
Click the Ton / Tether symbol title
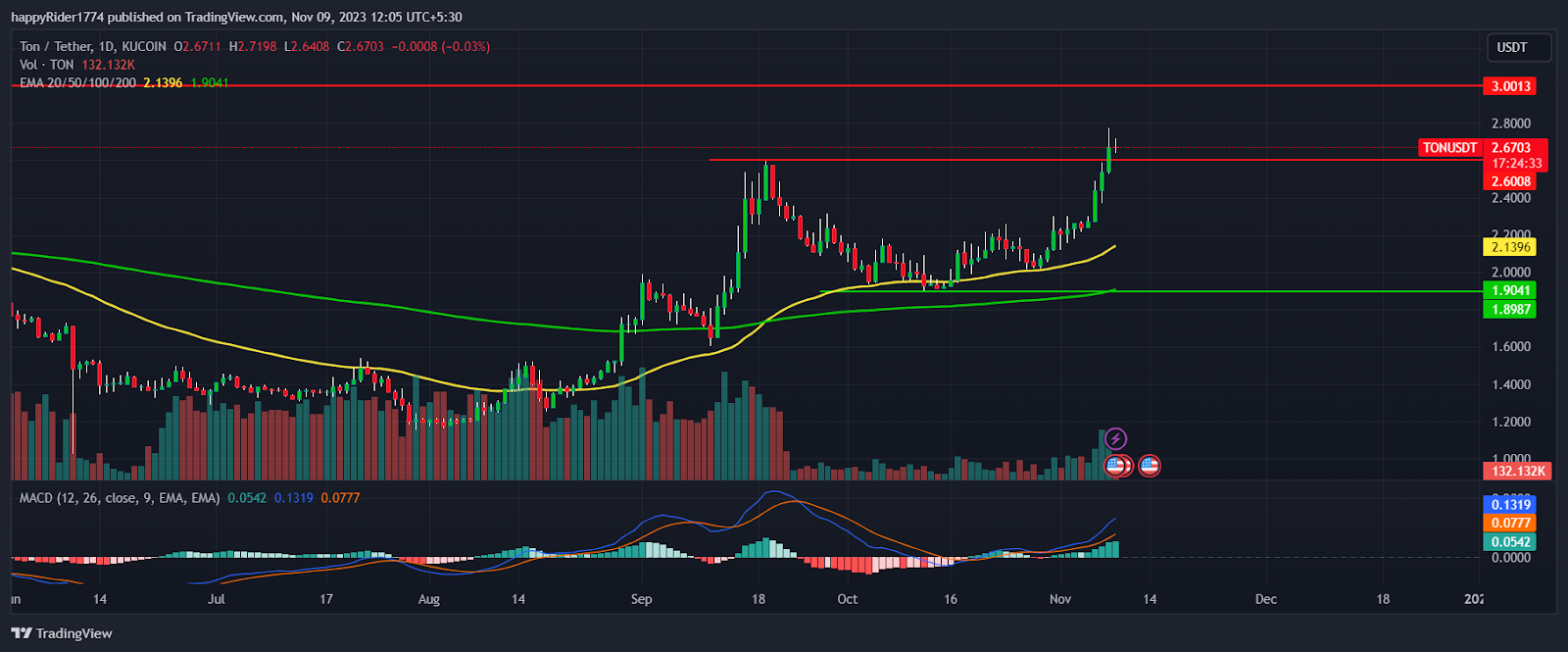[93, 46]
